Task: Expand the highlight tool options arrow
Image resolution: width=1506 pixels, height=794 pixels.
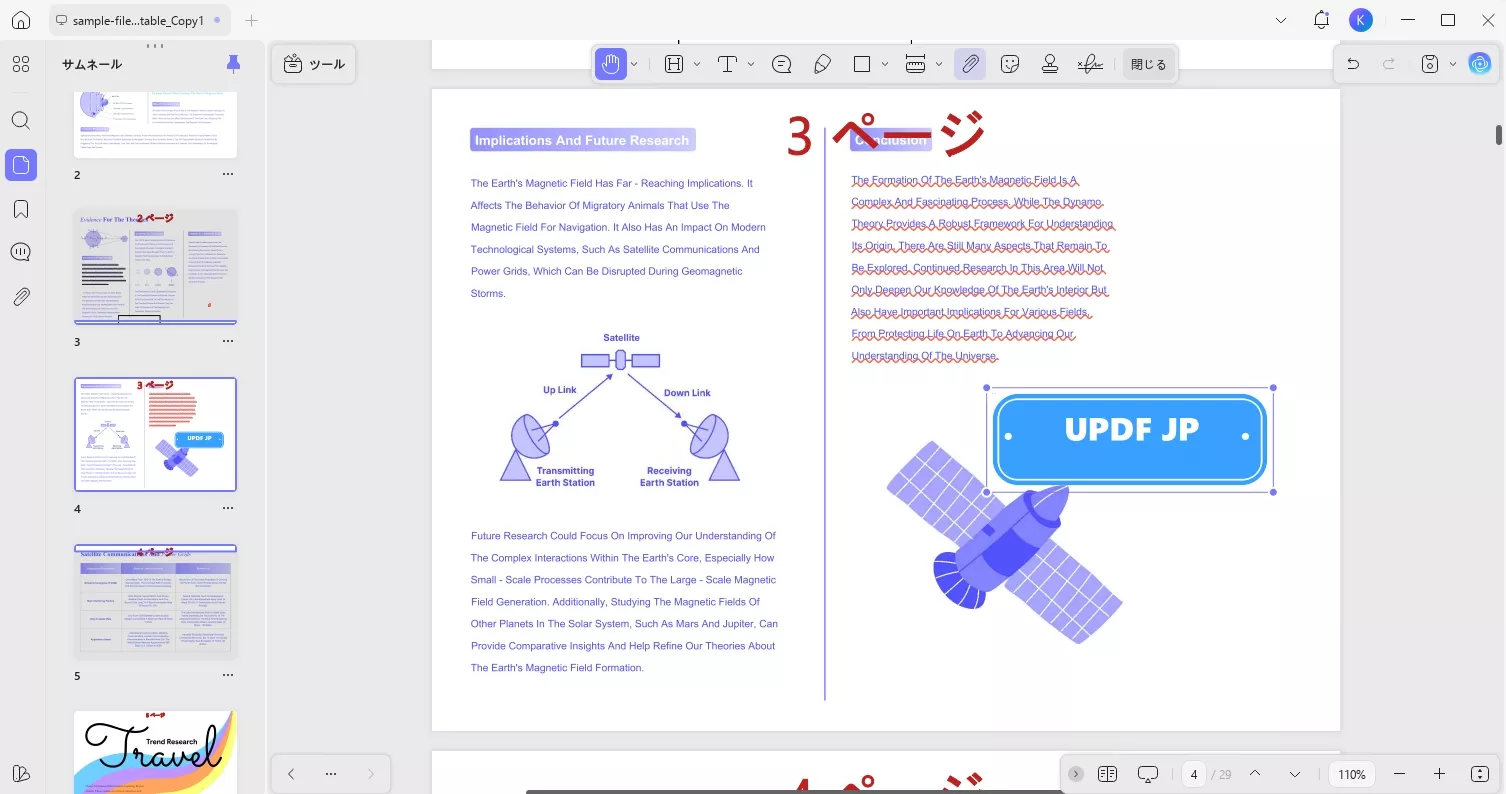Action: pos(697,64)
